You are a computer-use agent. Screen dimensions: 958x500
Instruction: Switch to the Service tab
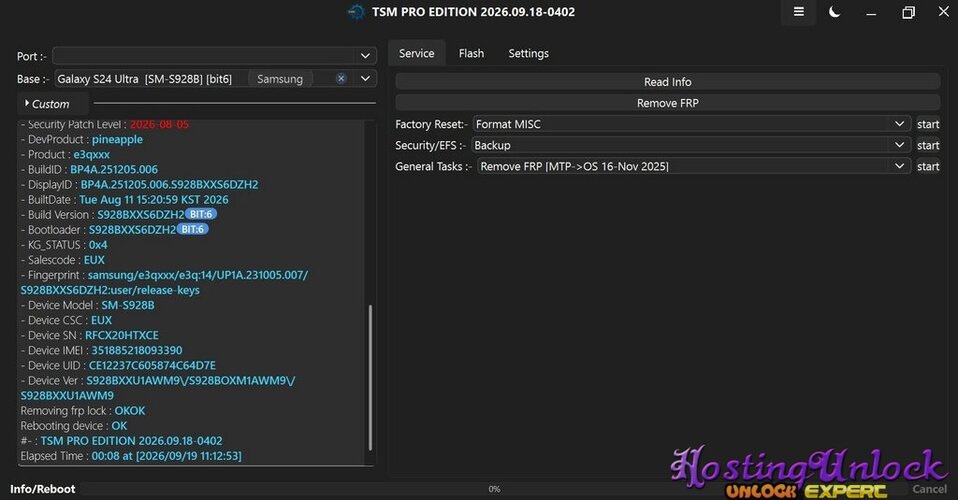tap(417, 53)
